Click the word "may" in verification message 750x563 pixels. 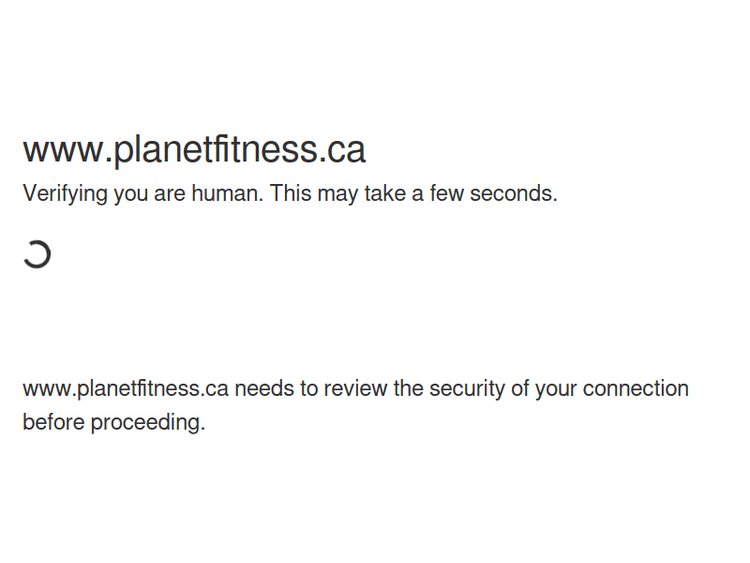click(338, 194)
